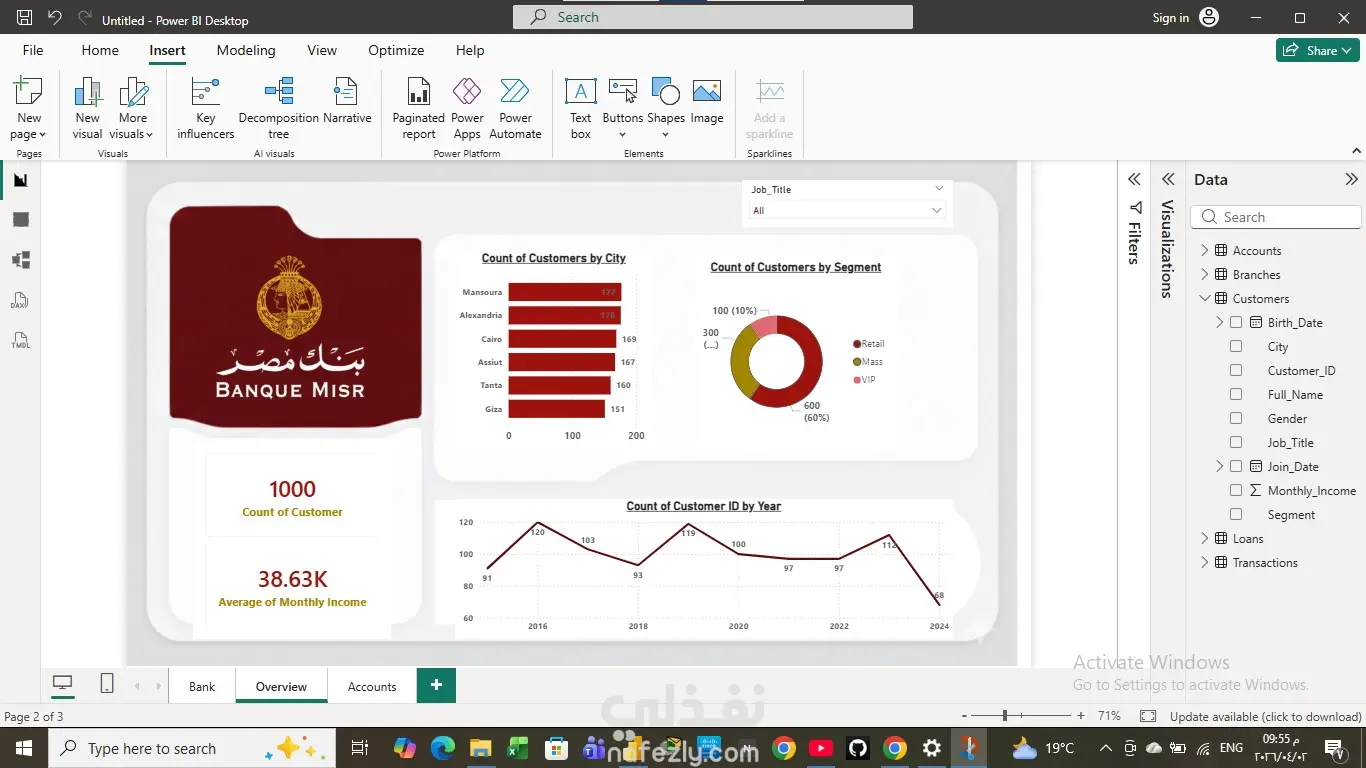Check the Monthly_Income field checkbox
Image resolution: width=1366 pixels, height=768 pixels.
(1236, 491)
